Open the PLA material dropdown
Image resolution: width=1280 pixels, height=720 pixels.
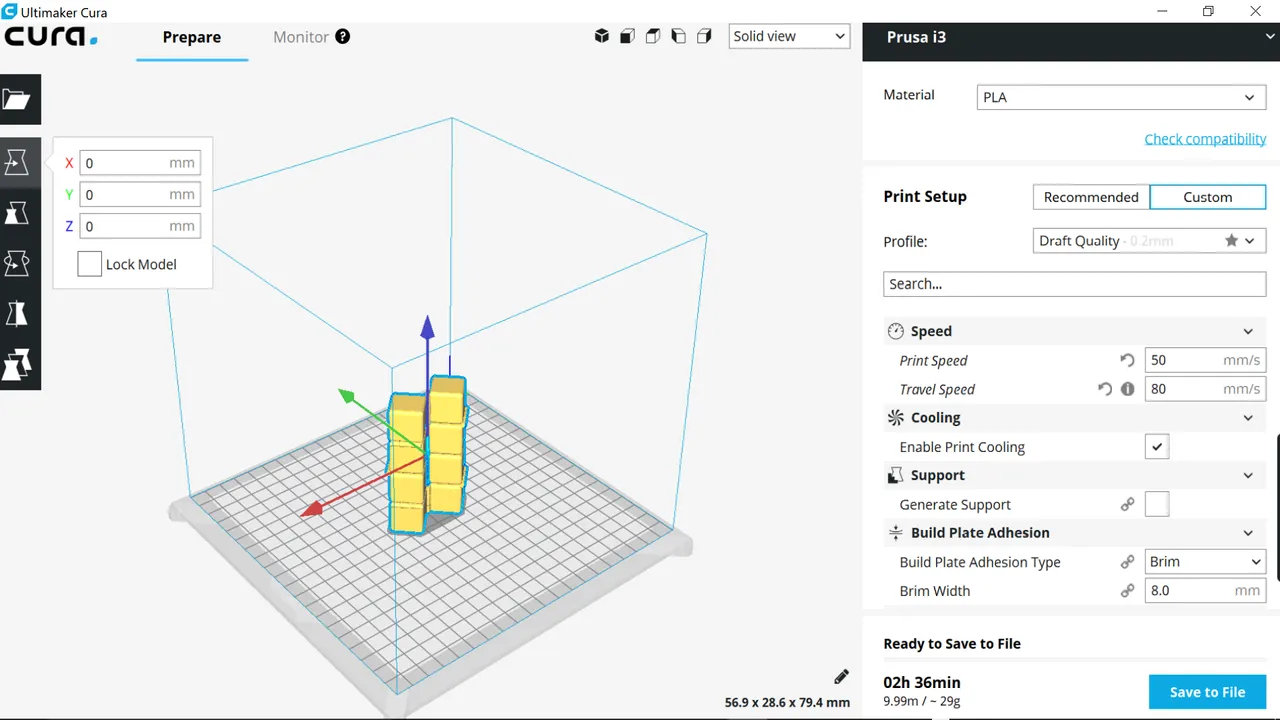[x=1121, y=97]
